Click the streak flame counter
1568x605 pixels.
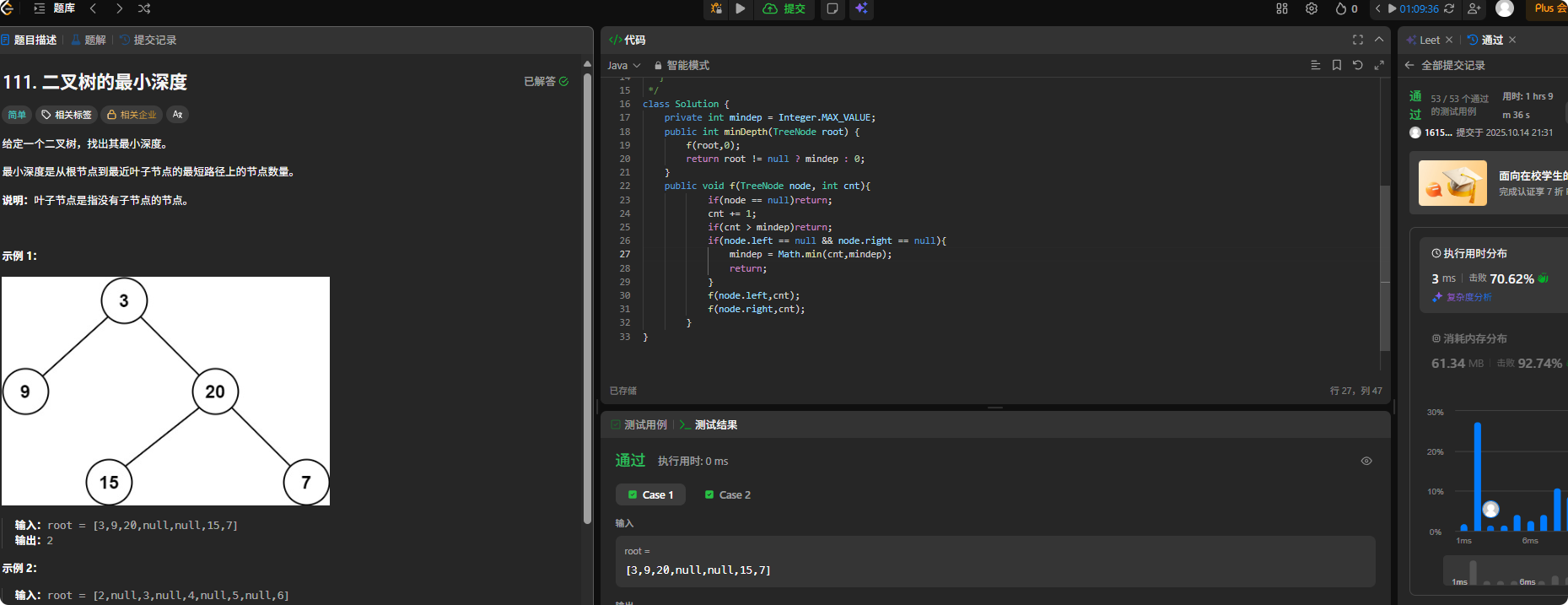(1346, 8)
